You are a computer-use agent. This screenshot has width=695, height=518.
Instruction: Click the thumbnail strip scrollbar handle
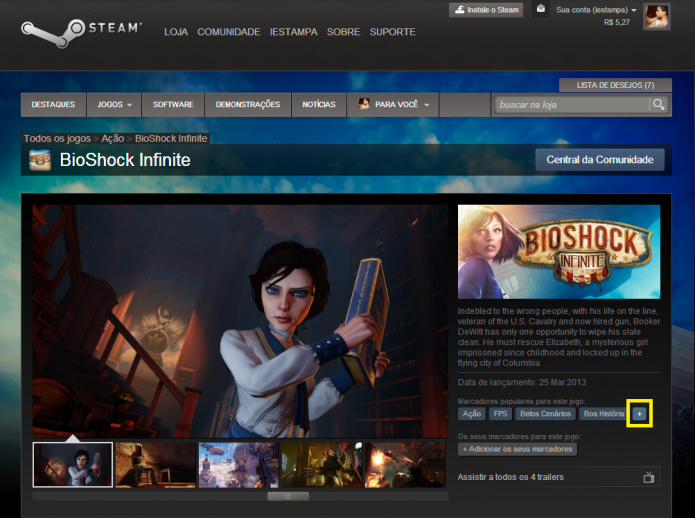(288, 496)
